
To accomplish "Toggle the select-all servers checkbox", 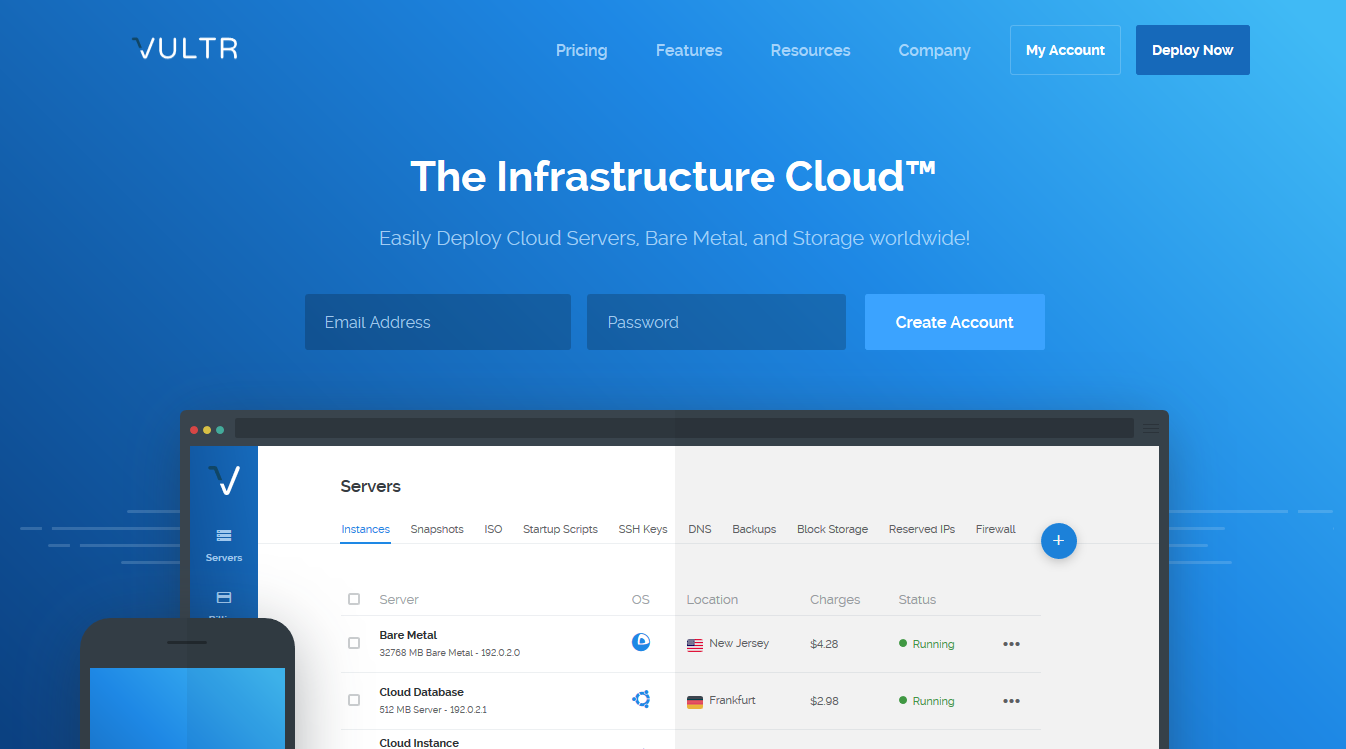I will pos(354,599).
